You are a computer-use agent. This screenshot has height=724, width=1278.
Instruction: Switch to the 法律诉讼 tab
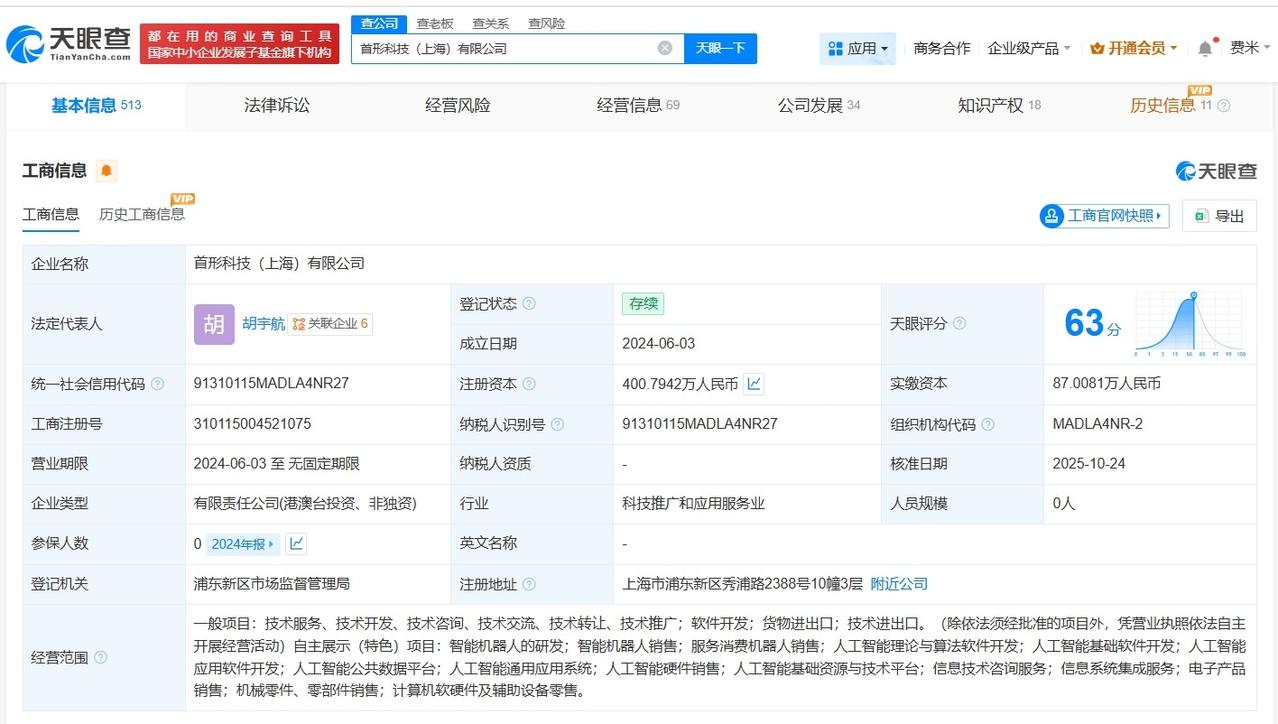277,105
